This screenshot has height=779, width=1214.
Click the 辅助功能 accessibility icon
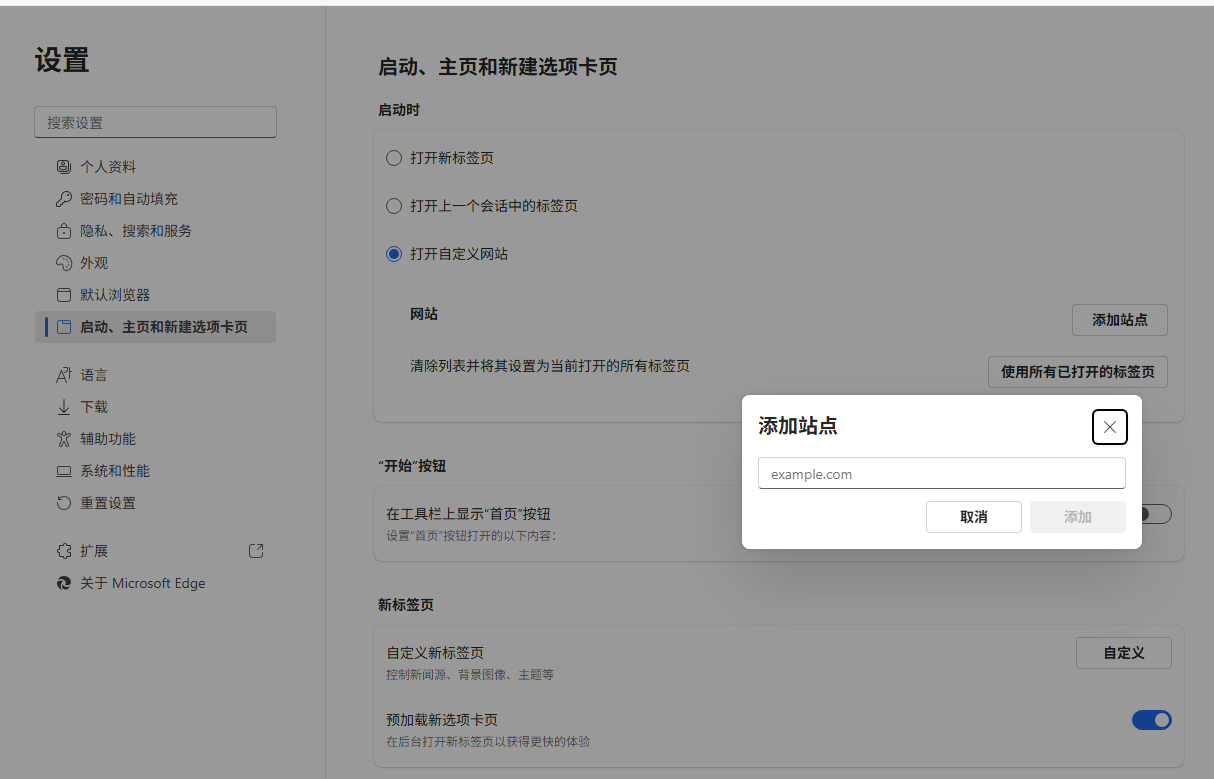click(64, 439)
